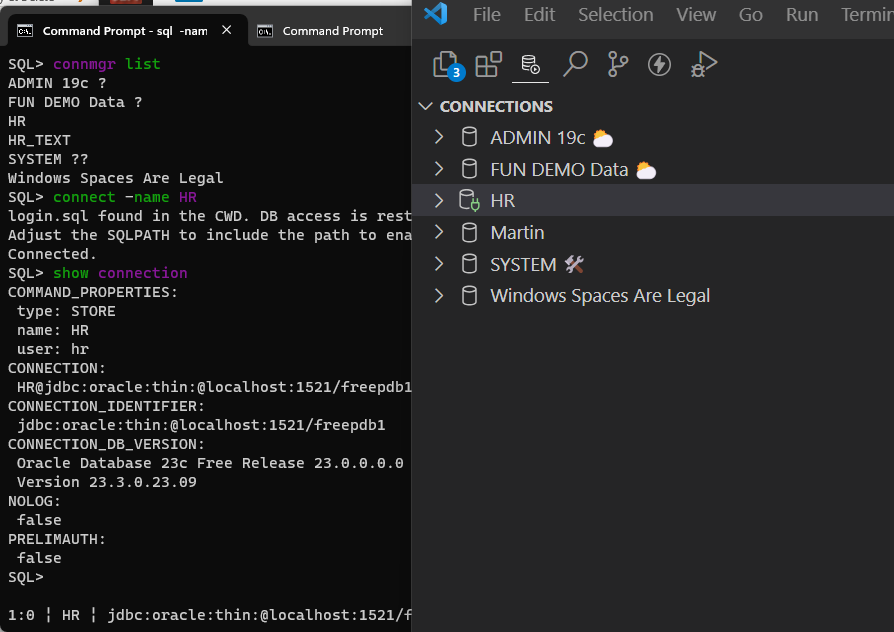Click the ADMIN 19c database icon
This screenshot has height=632, width=894.
point(469,137)
